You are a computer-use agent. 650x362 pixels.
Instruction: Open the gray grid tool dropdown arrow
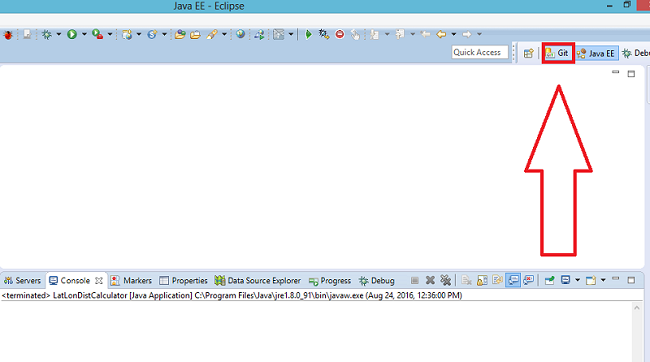tap(291, 34)
